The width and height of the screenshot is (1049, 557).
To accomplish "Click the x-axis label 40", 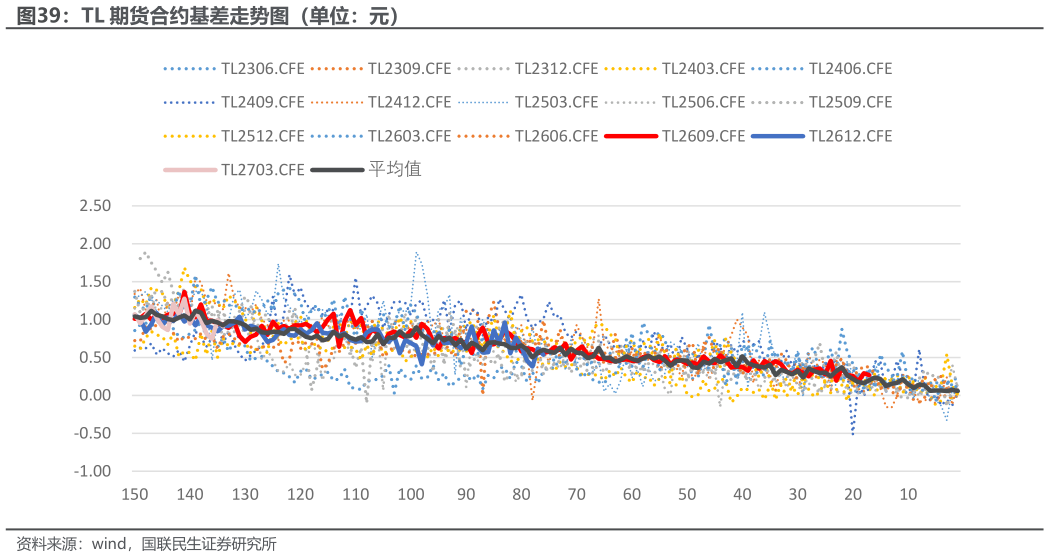I will [742, 495].
